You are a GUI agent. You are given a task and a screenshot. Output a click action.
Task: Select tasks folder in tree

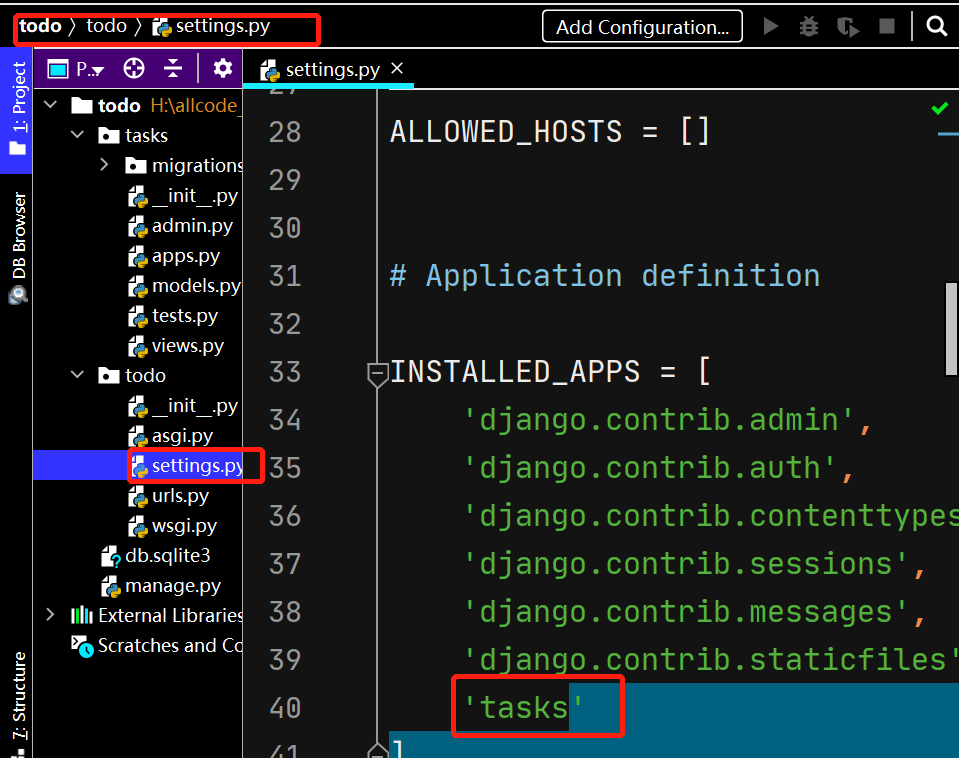click(x=133, y=135)
